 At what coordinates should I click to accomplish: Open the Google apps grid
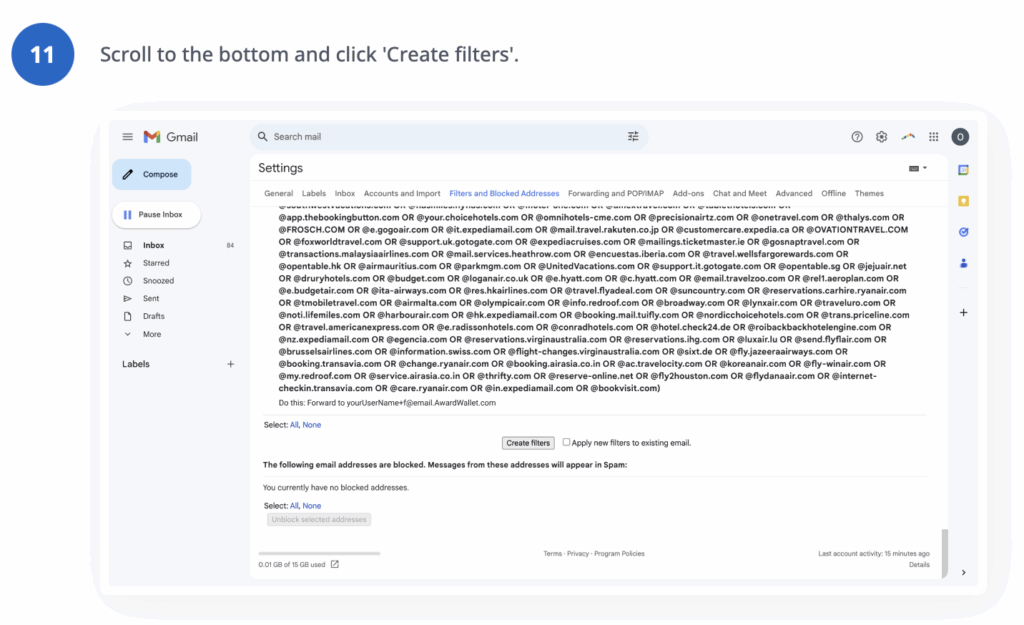(933, 137)
